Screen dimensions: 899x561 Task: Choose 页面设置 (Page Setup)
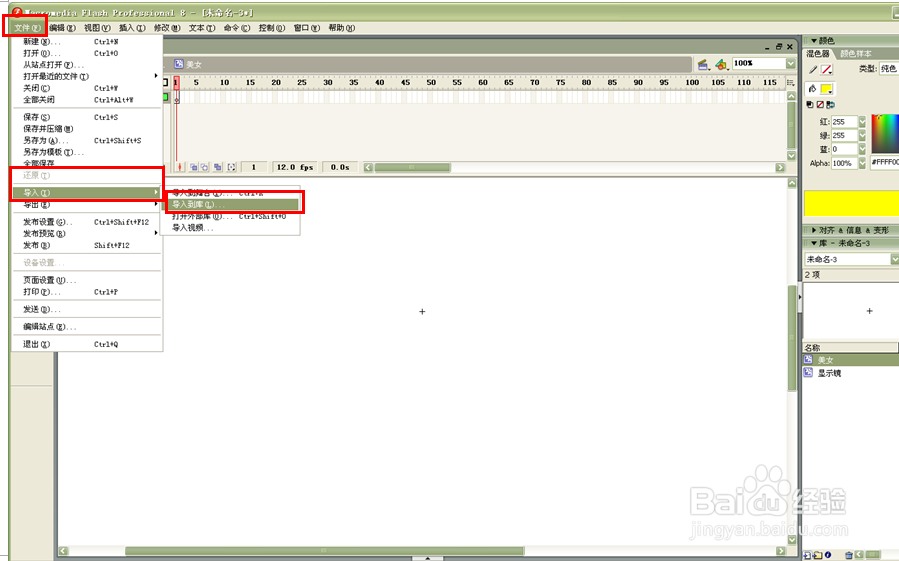point(87,280)
